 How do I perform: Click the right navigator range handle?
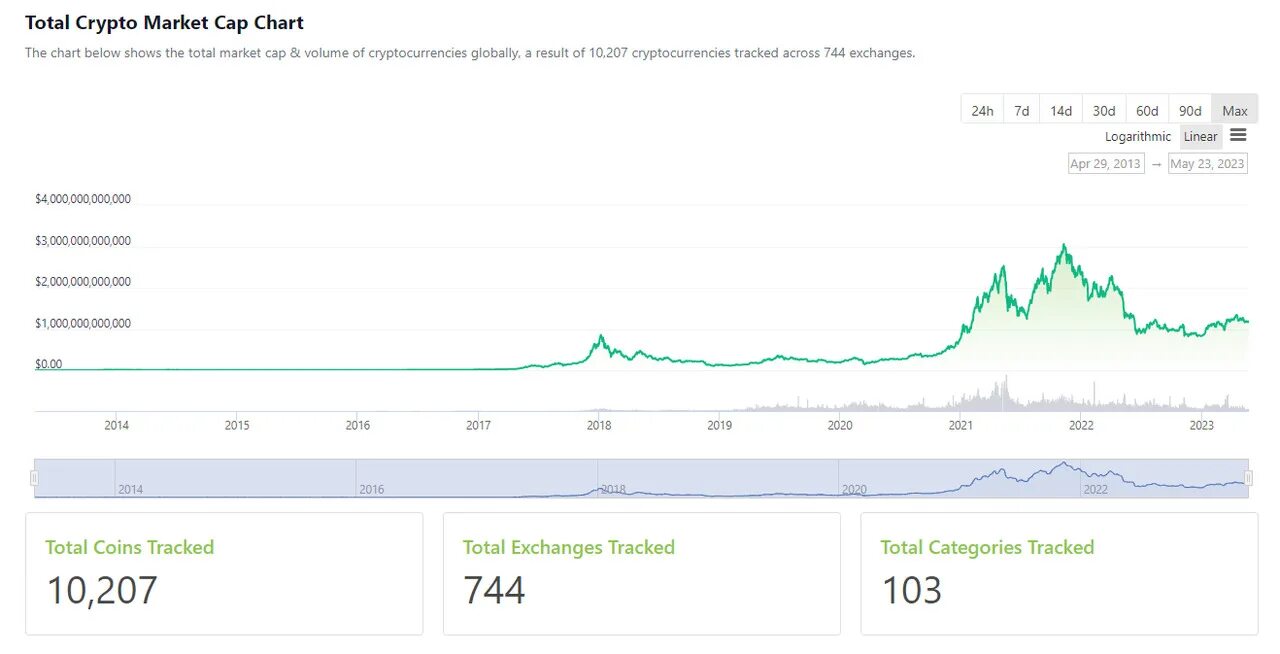(1248, 478)
